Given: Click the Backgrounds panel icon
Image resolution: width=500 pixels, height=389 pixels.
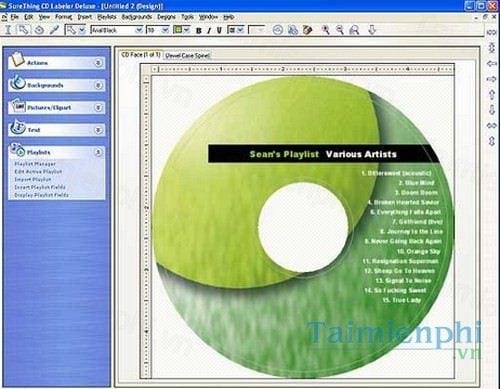Looking at the screenshot, I should click(x=17, y=83).
